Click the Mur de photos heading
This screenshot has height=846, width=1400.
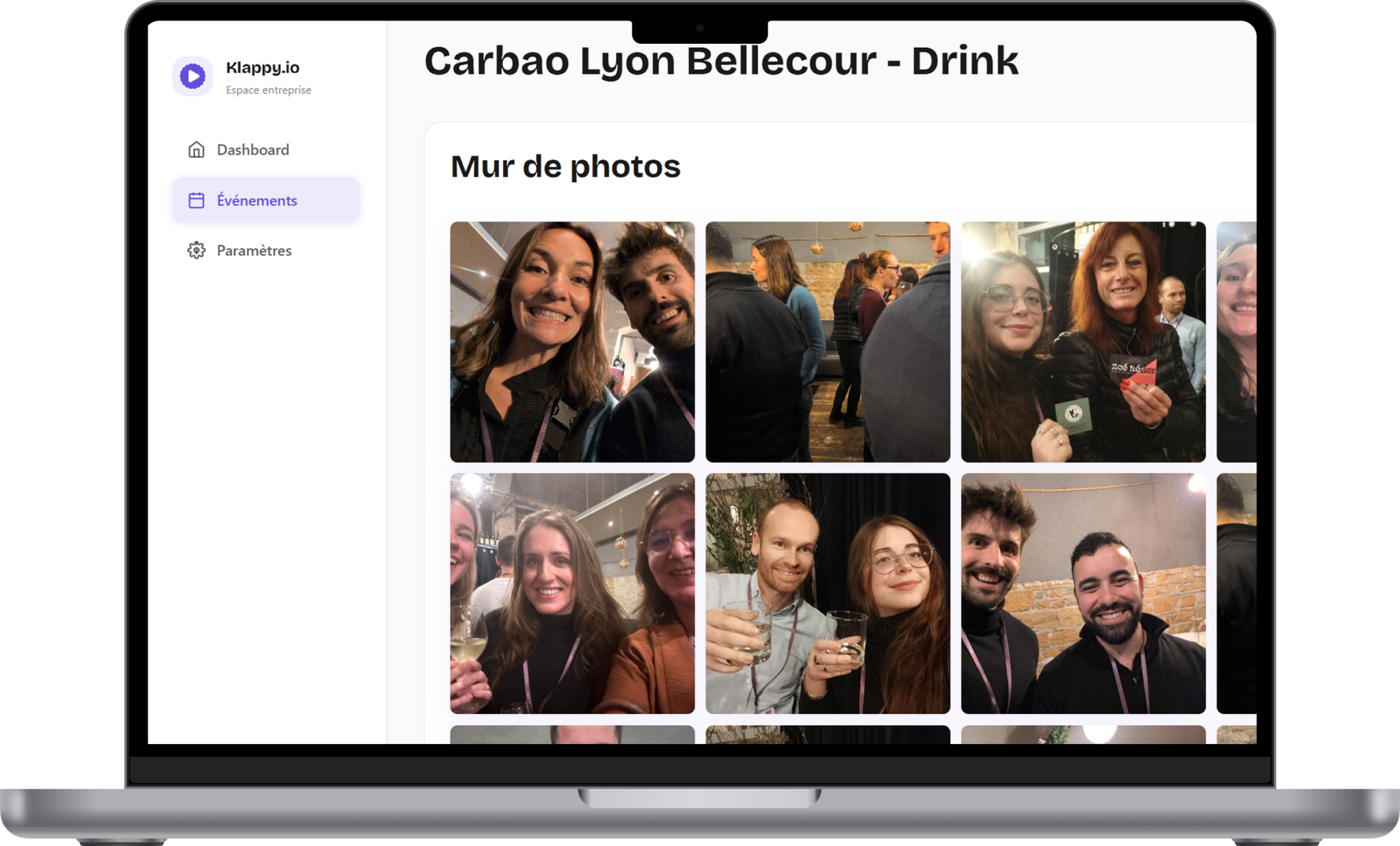[x=565, y=166]
